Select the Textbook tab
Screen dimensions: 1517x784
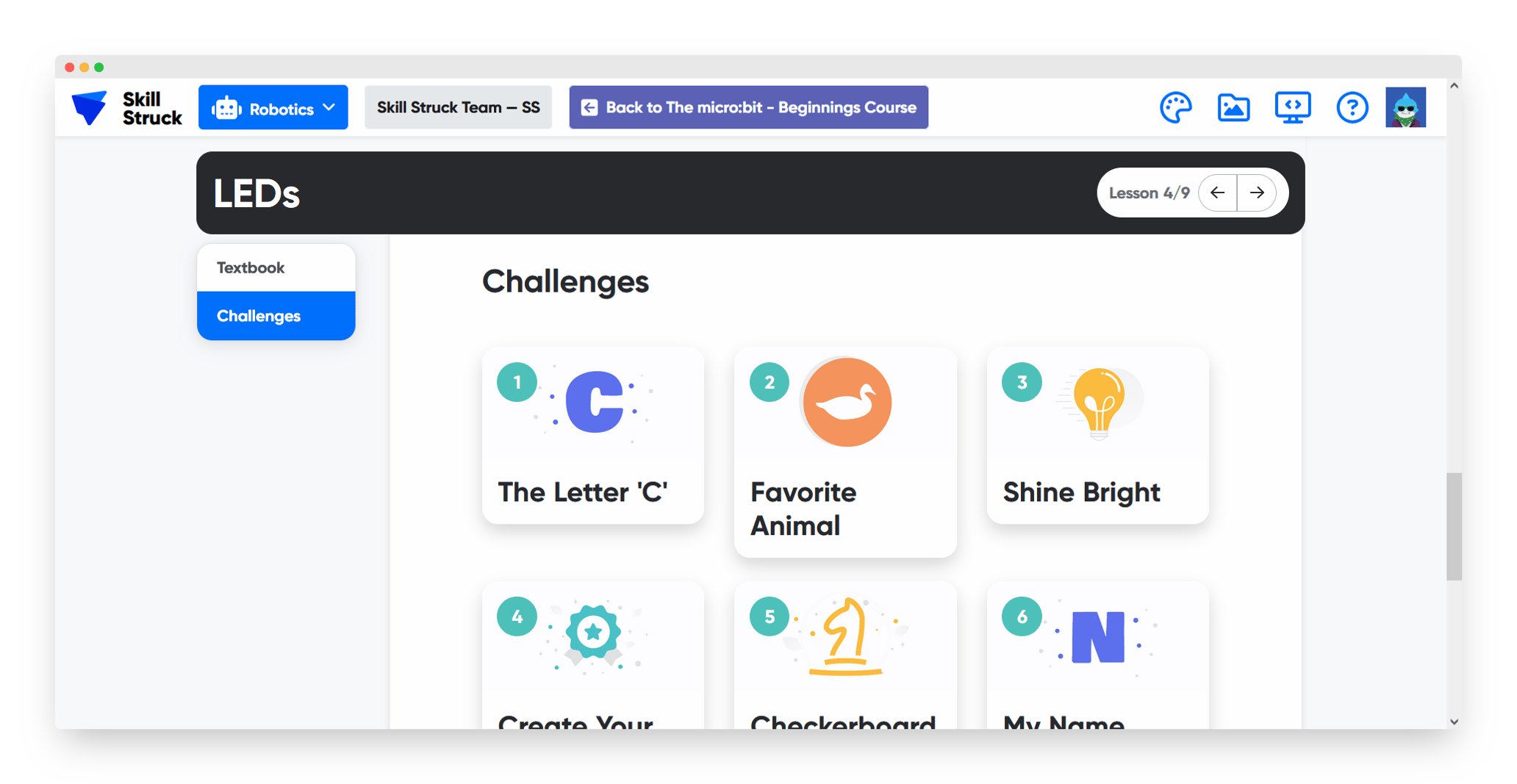click(276, 267)
